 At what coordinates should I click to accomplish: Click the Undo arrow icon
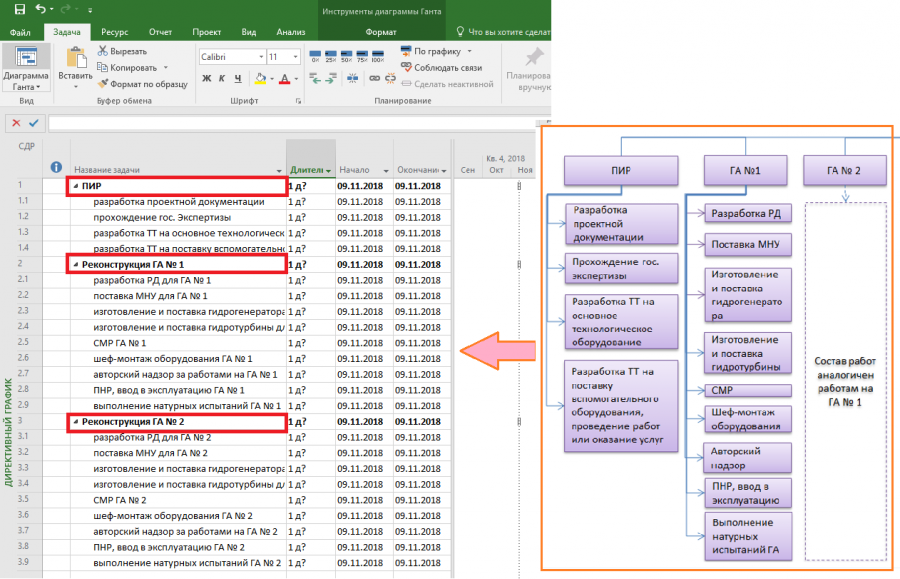(41, 9)
